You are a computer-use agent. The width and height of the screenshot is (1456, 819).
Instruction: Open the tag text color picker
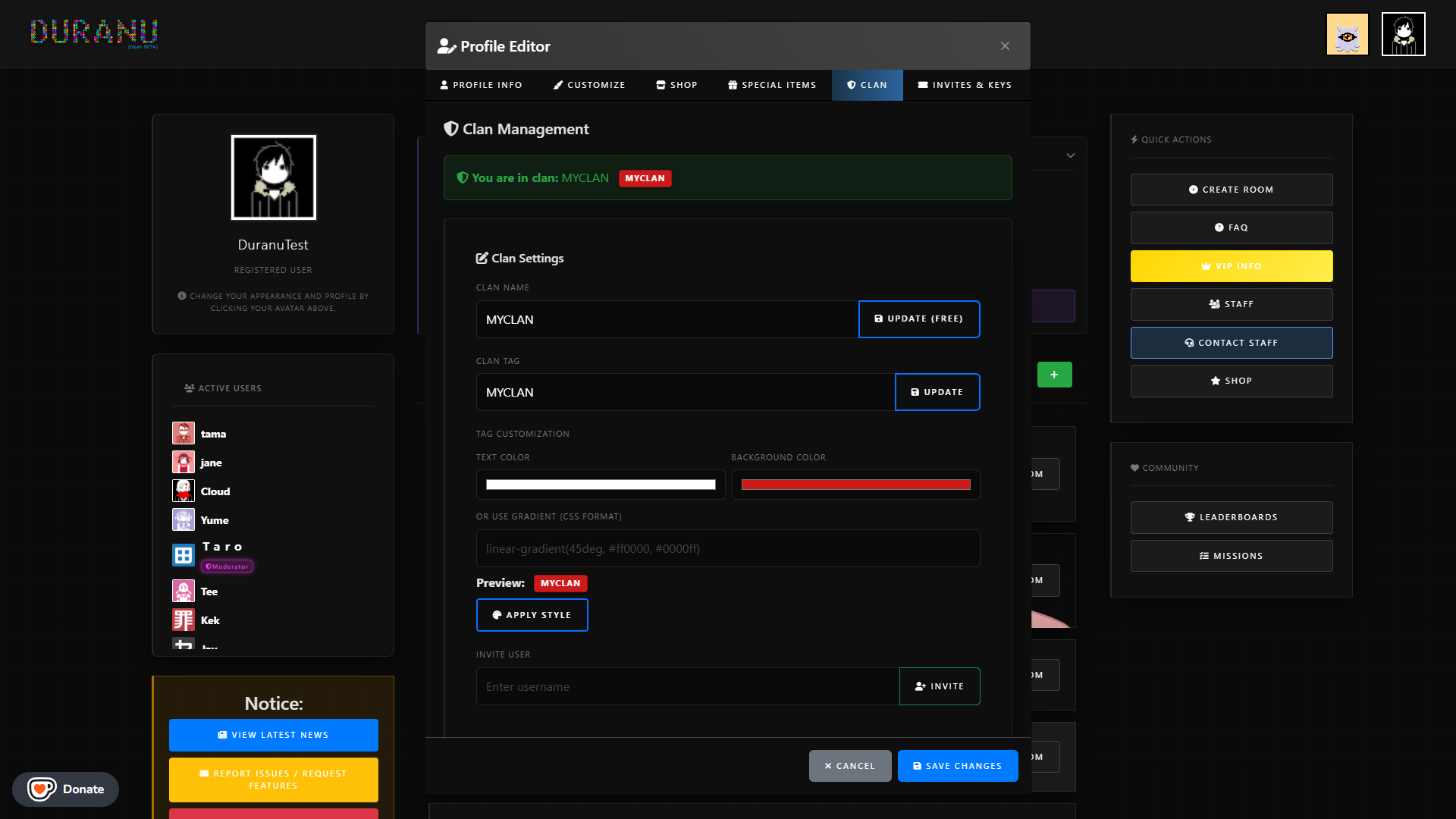(x=600, y=485)
